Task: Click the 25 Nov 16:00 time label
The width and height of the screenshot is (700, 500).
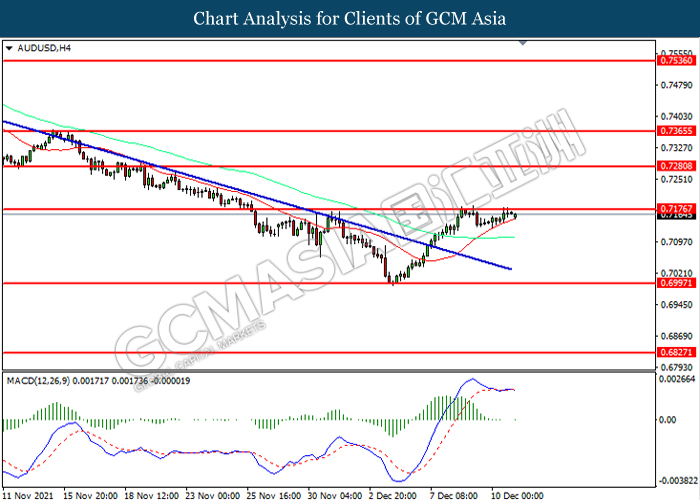Action: 274,495
